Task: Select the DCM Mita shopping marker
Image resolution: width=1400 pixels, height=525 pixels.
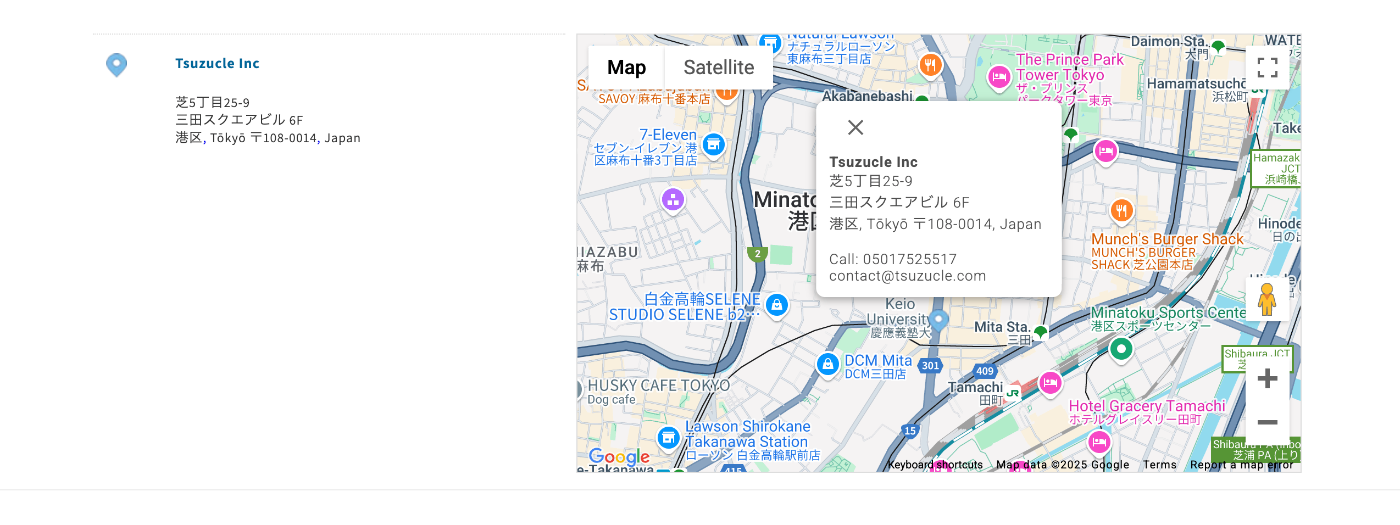Action: [827, 364]
